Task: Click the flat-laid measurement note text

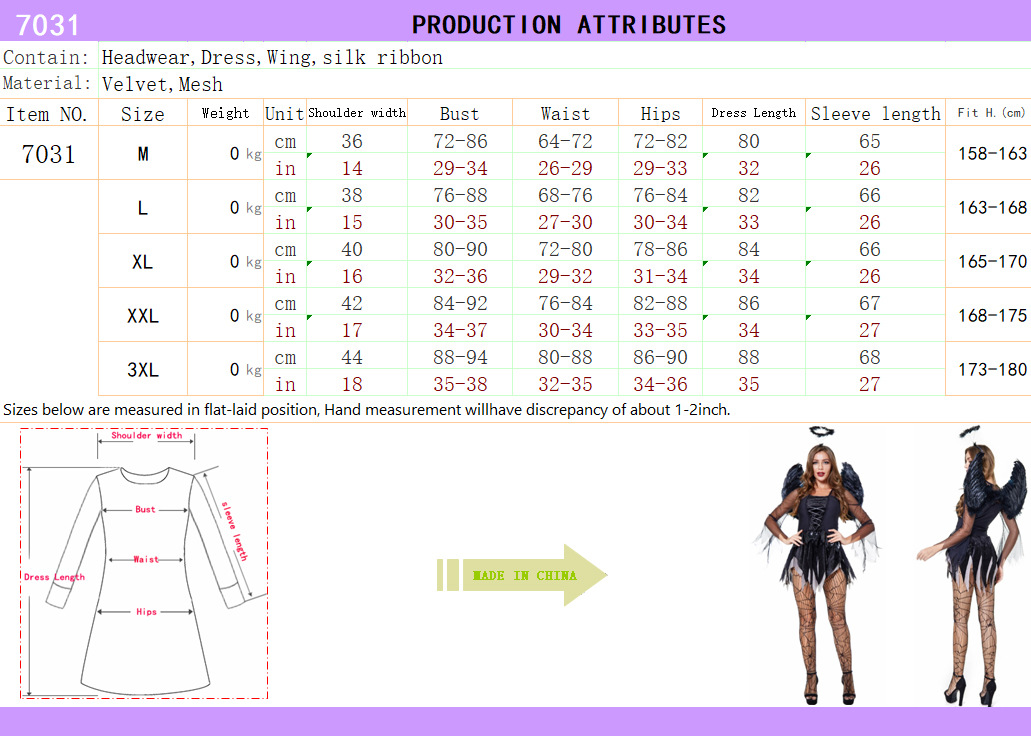Action: [x=366, y=409]
